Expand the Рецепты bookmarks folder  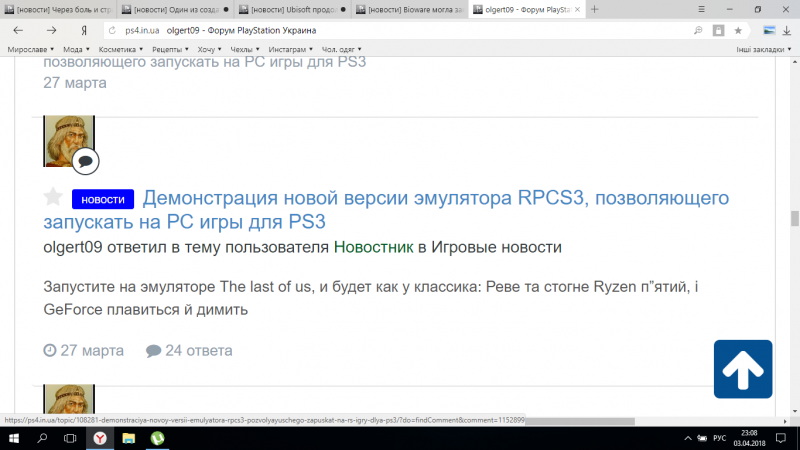point(170,49)
